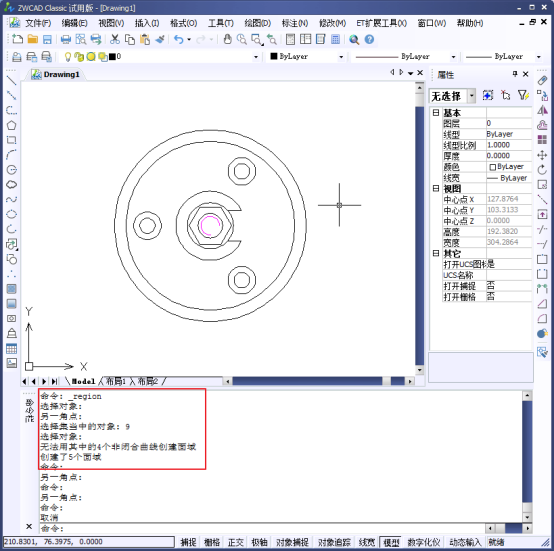Toggle 对象捕捉 object snap in status bar
The image size is (554, 551).
point(292,542)
